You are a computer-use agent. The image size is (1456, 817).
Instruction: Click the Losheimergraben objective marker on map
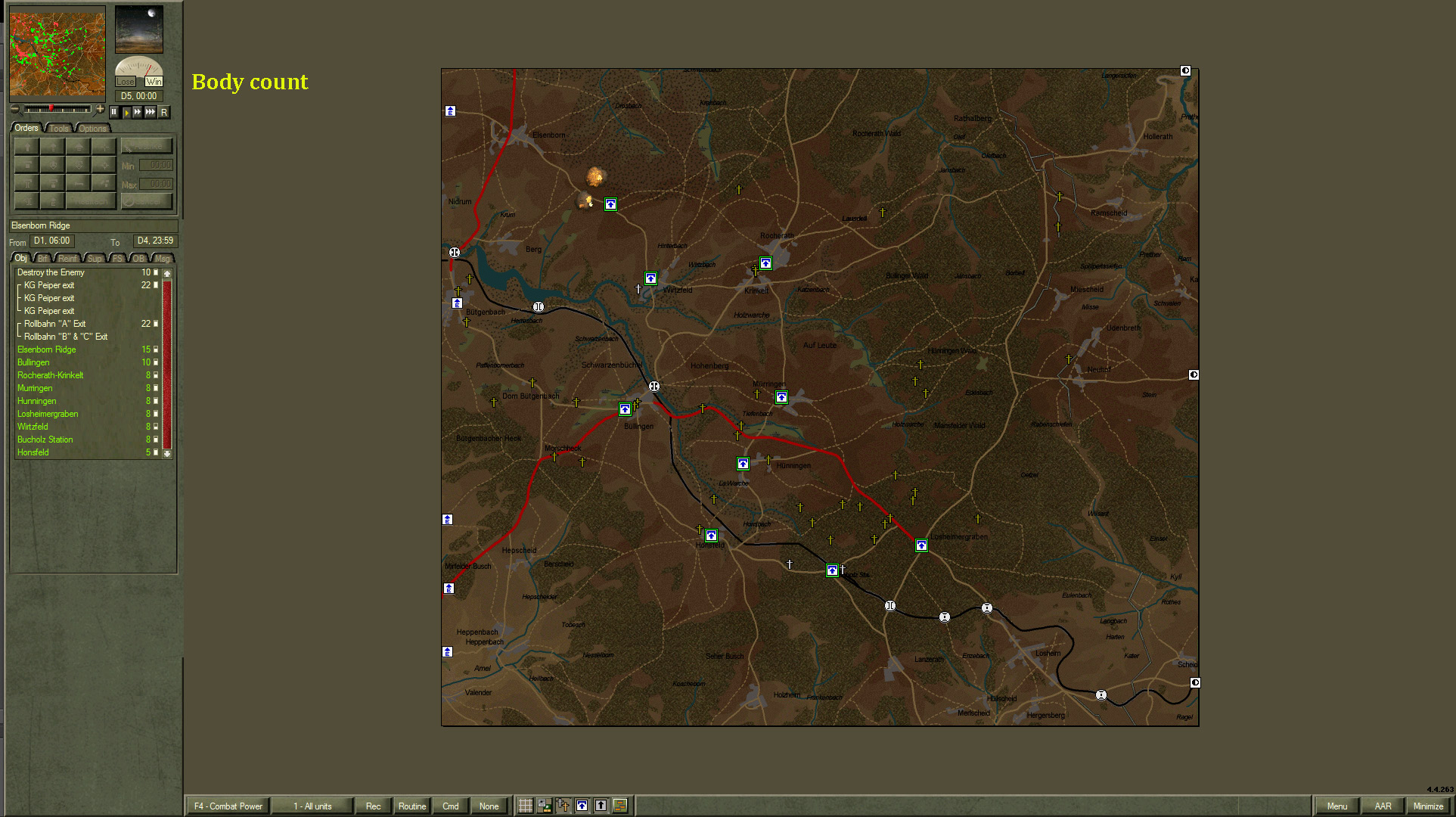pyautogui.click(x=921, y=545)
